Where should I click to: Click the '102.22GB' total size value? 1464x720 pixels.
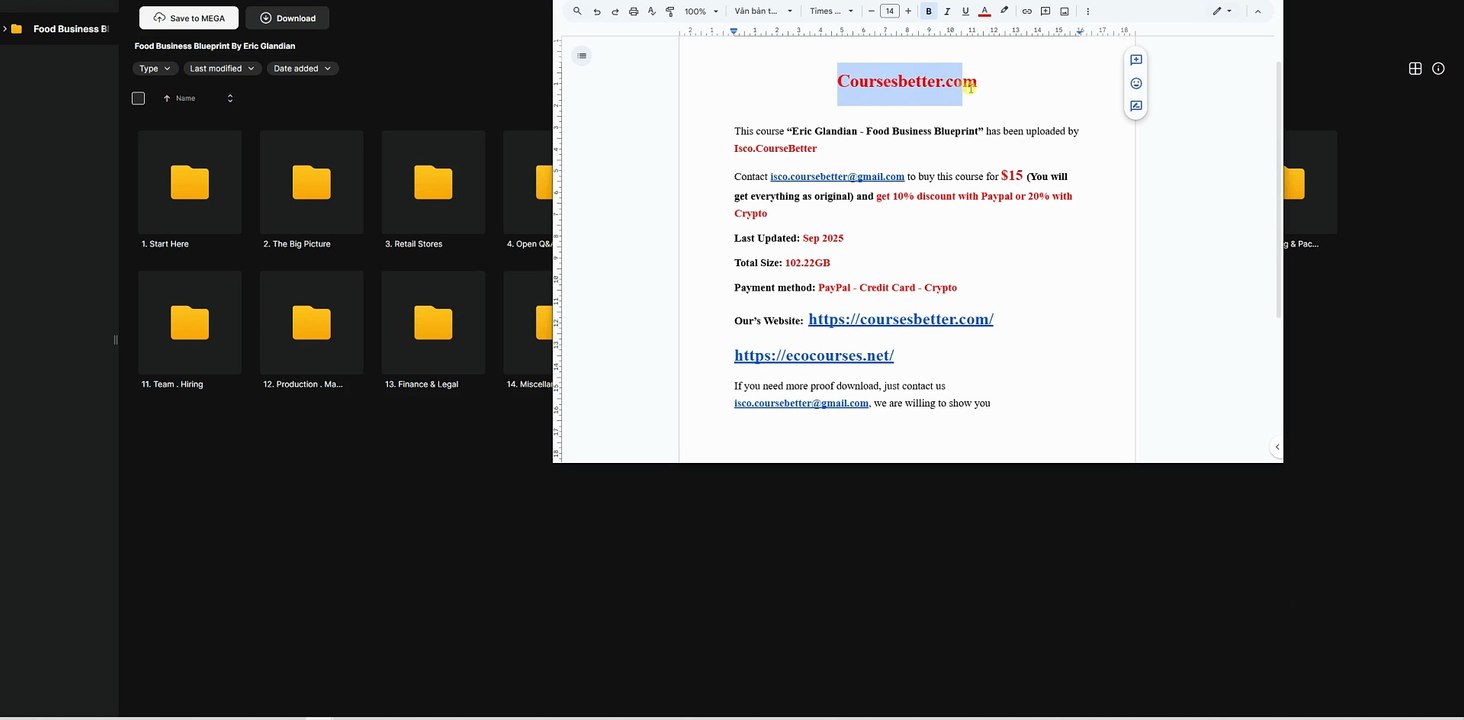click(807, 263)
